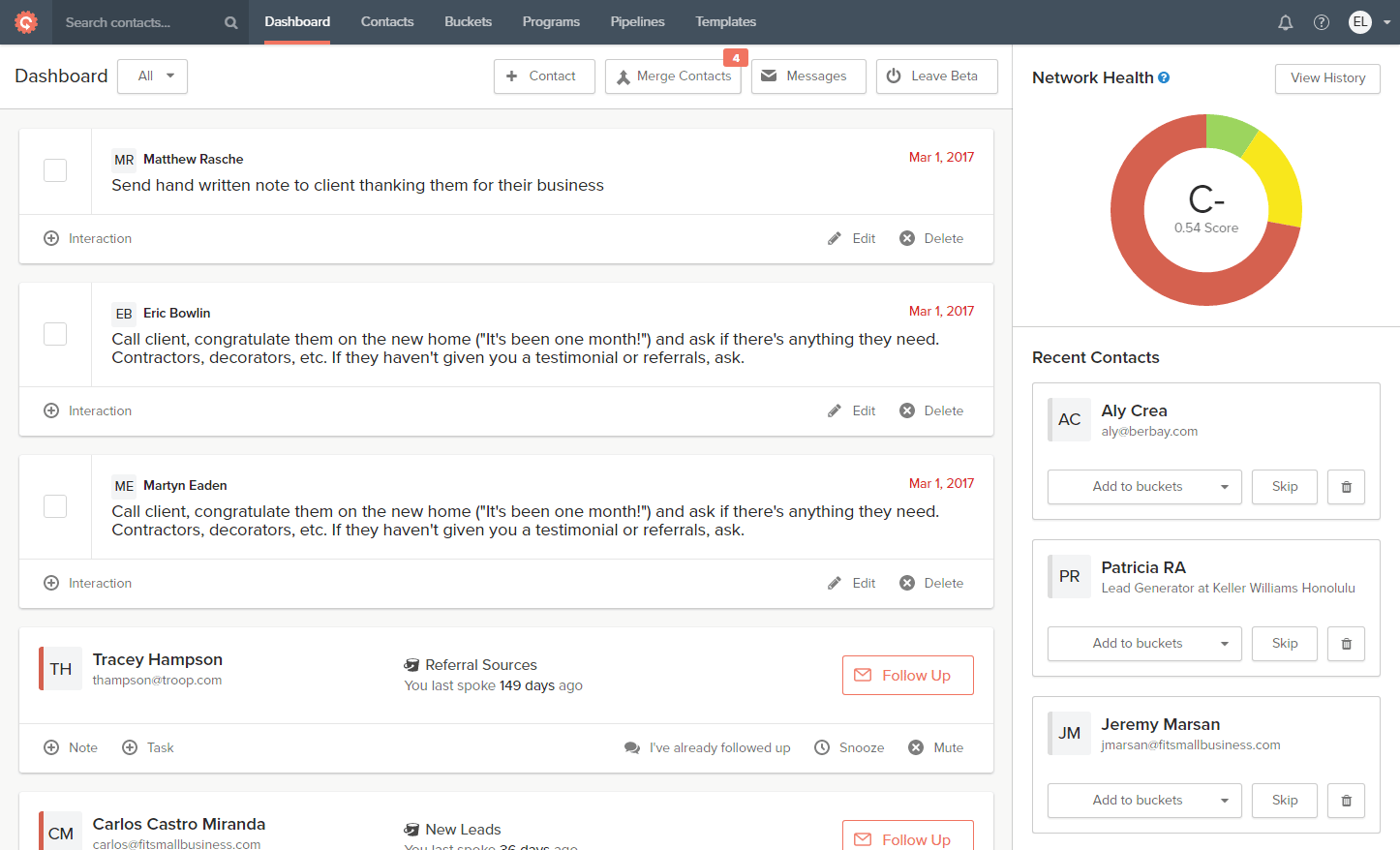Click the Merge Contacts button
1400x850 pixels.
tap(673, 76)
